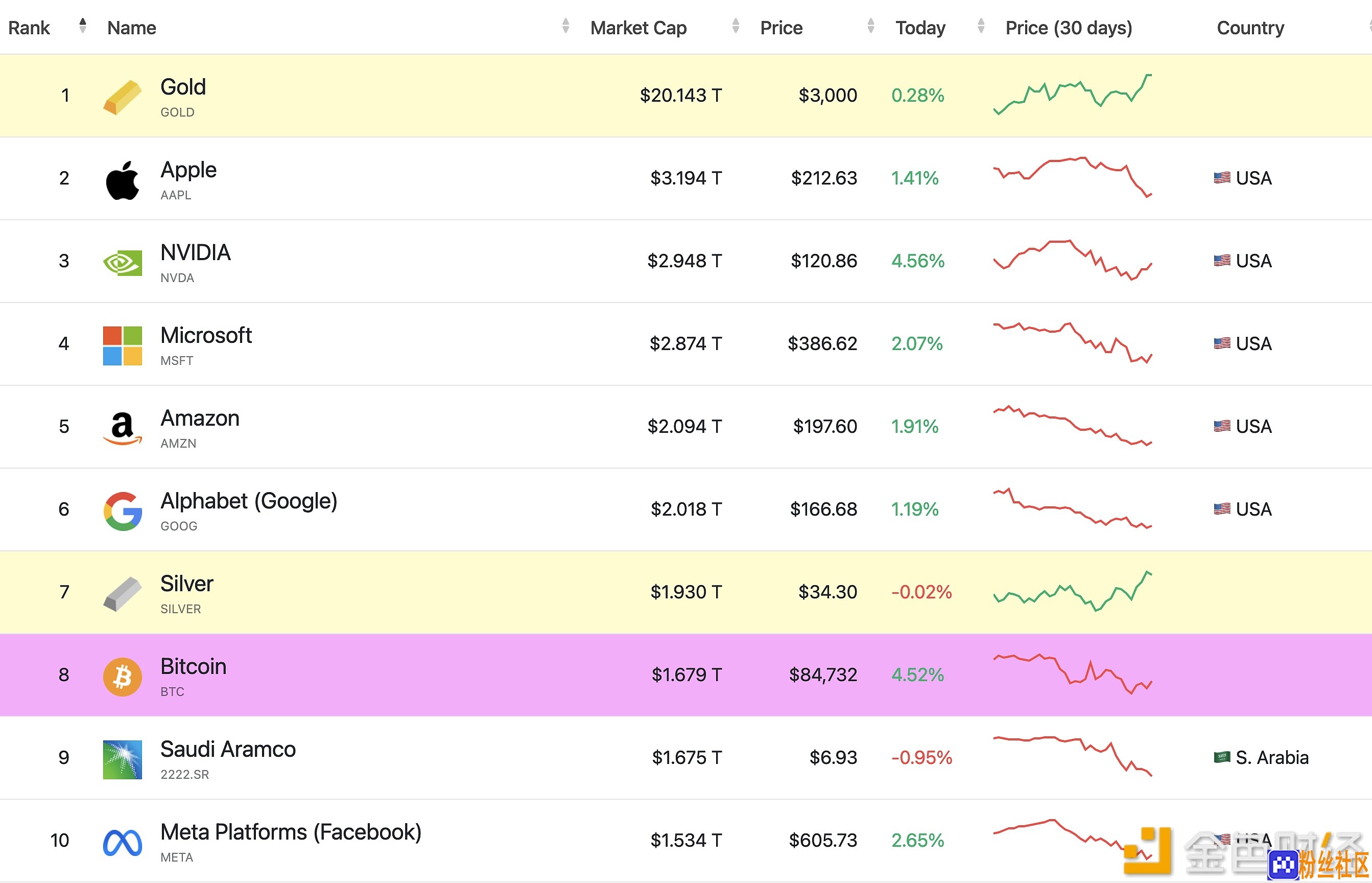Click the Gold bar icon

[122, 98]
